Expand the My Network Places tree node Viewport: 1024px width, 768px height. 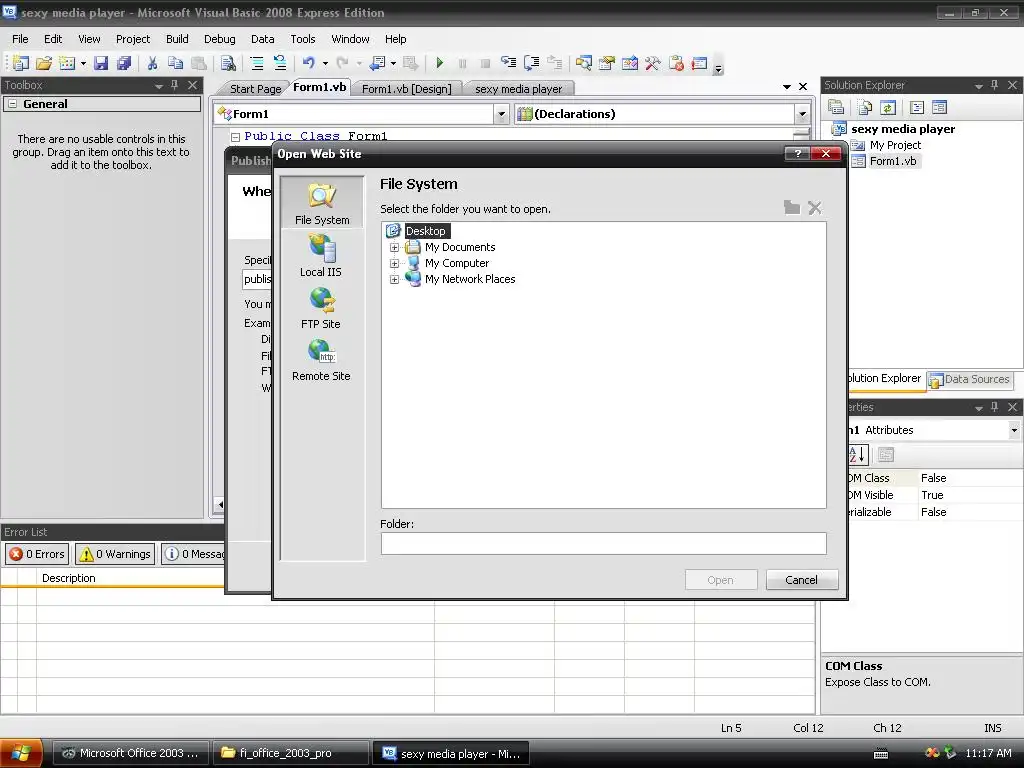[394, 280]
